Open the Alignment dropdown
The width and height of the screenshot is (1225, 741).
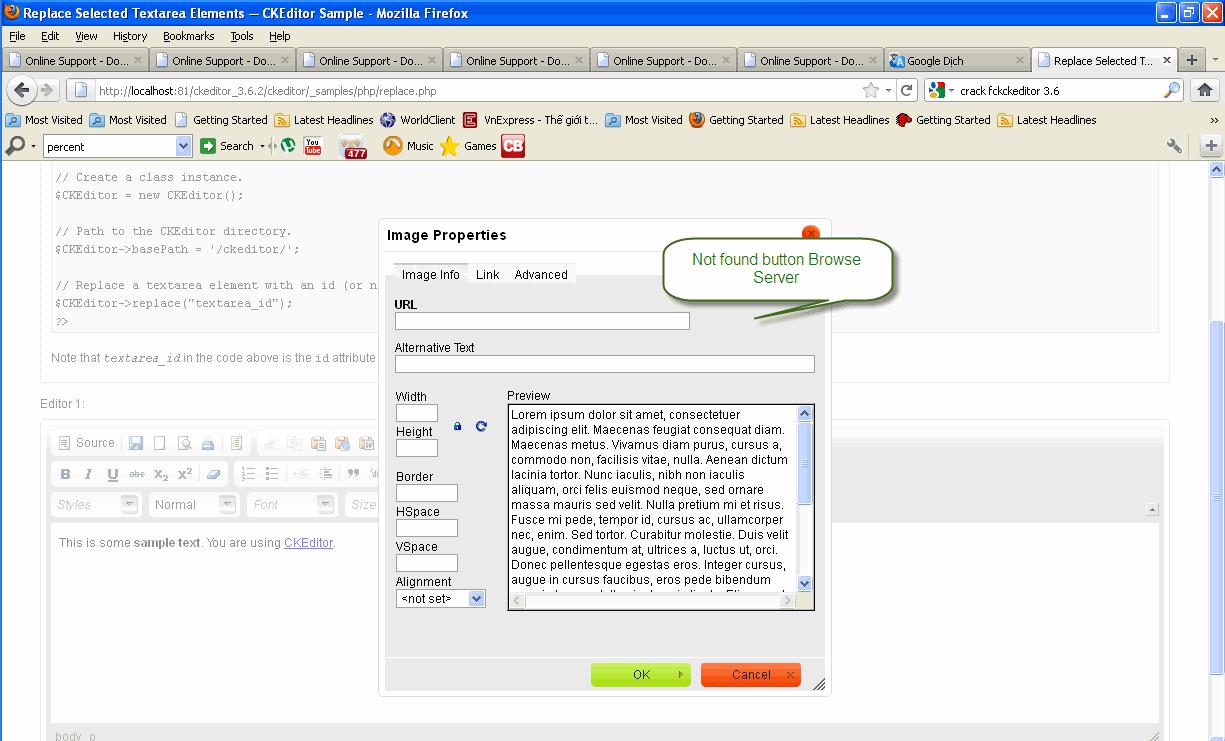[441, 599]
